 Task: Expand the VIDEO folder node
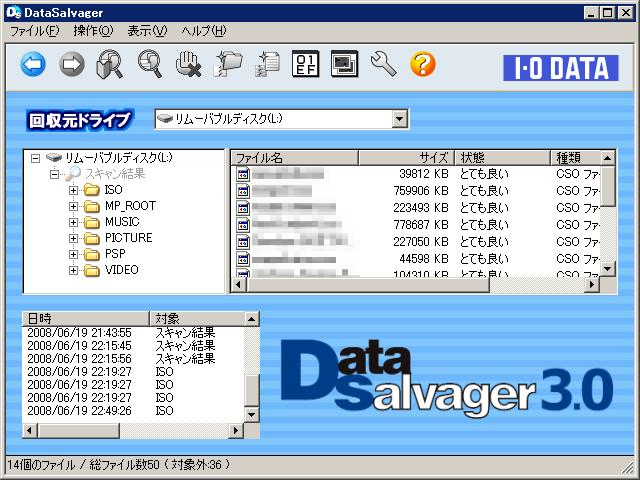click(73, 270)
